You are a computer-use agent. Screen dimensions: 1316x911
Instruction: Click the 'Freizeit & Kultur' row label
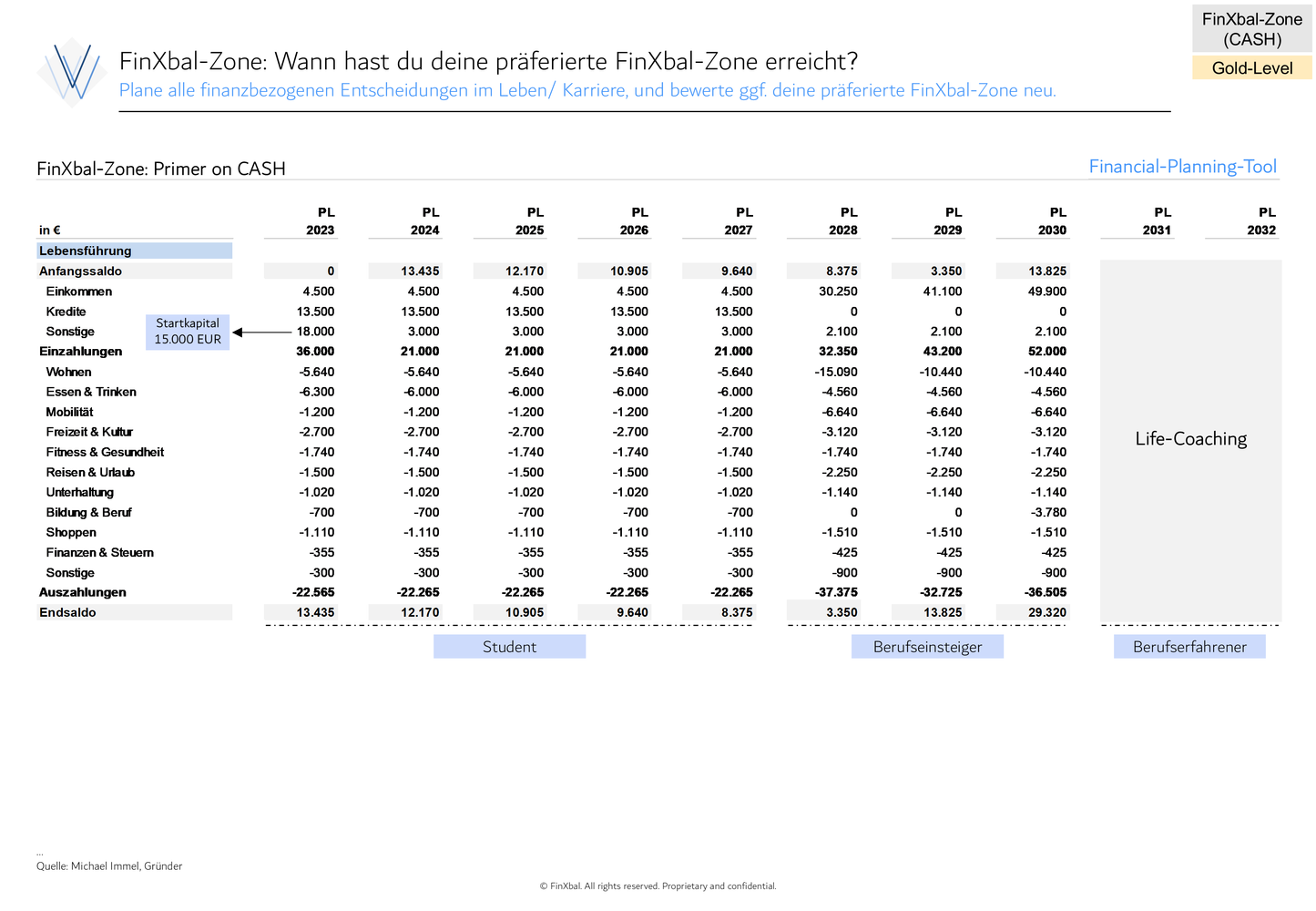coord(89,432)
